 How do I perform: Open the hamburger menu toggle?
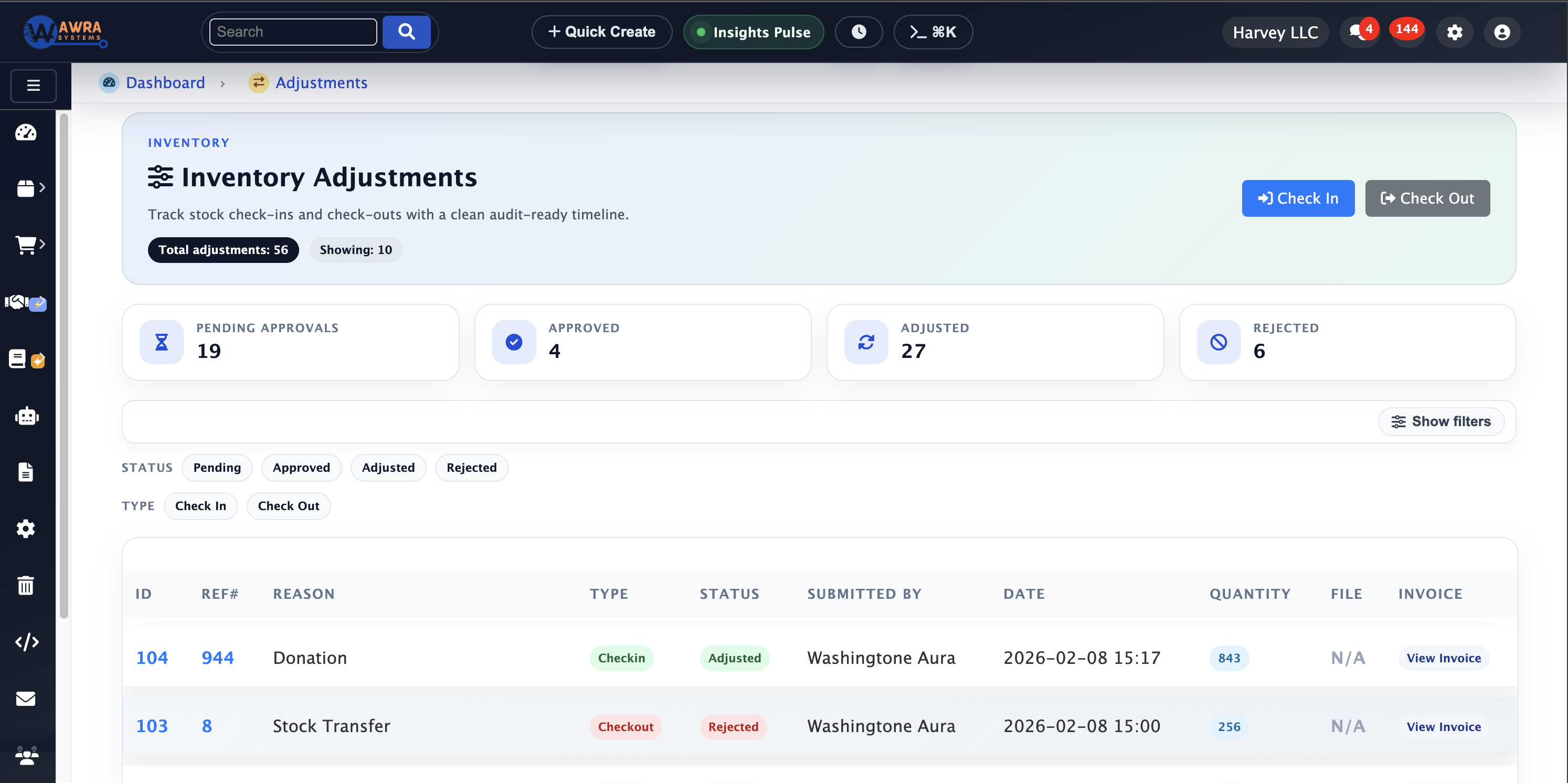click(34, 86)
